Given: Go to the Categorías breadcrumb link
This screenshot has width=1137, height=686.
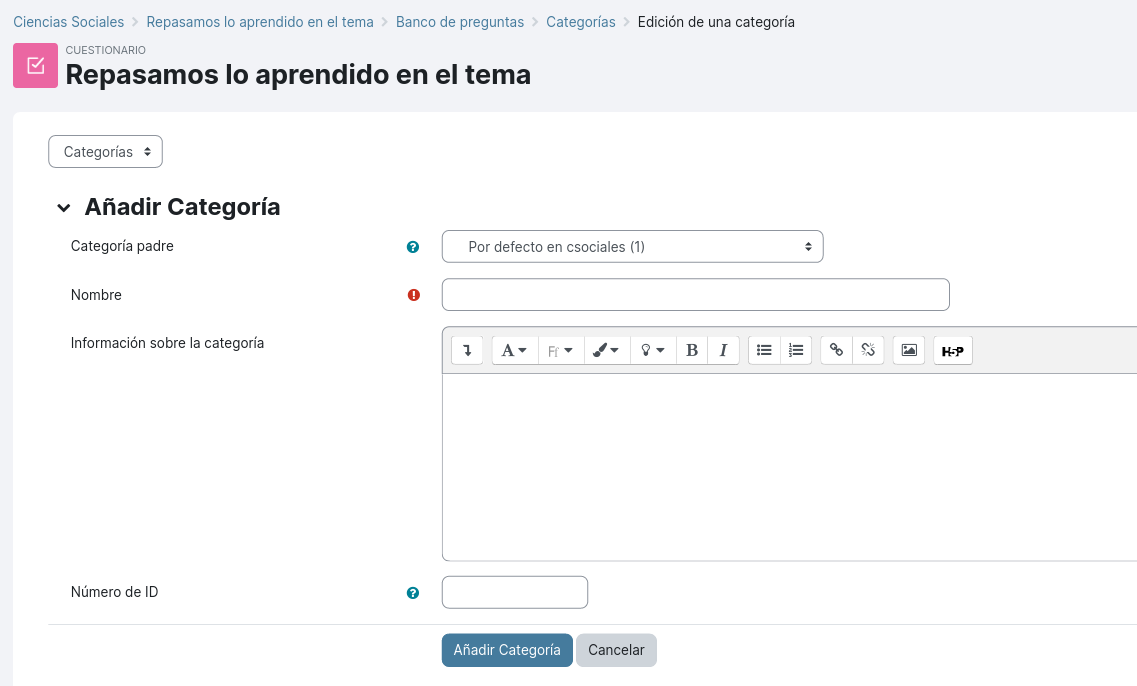Looking at the screenshot, I should point(581,22).
